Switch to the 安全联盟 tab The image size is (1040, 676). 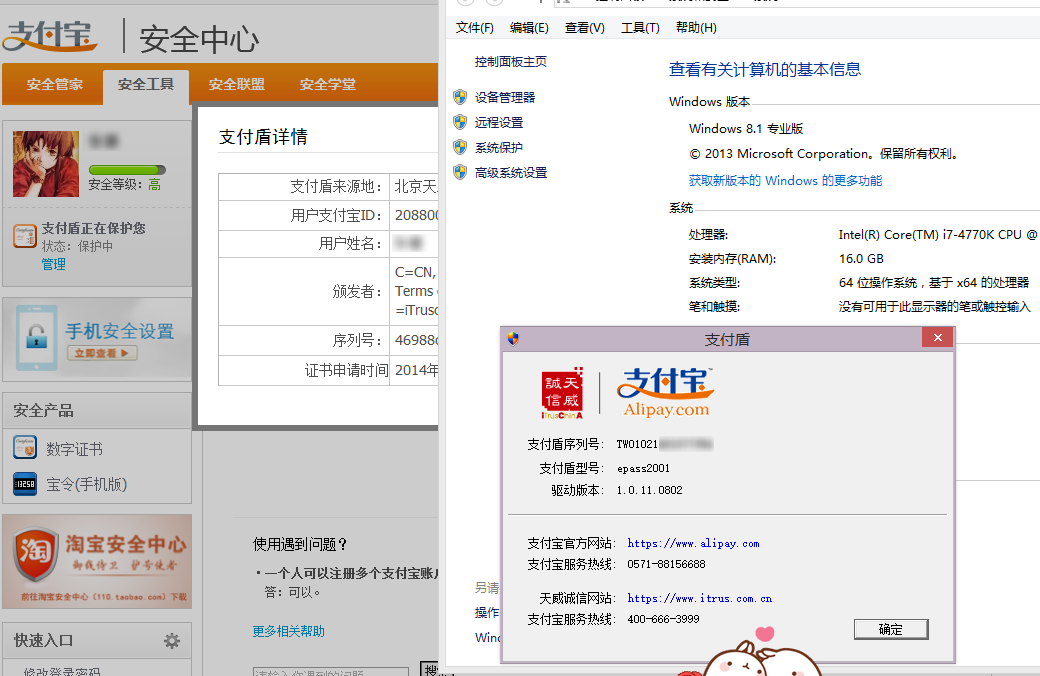pyautogui.click(x=237, y=85)
